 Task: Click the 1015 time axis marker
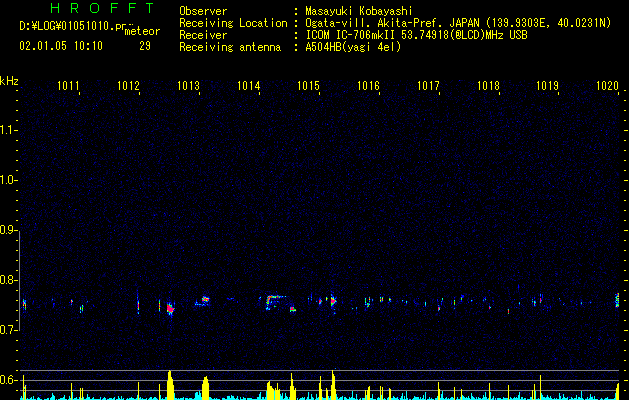(x=308, y=86)
